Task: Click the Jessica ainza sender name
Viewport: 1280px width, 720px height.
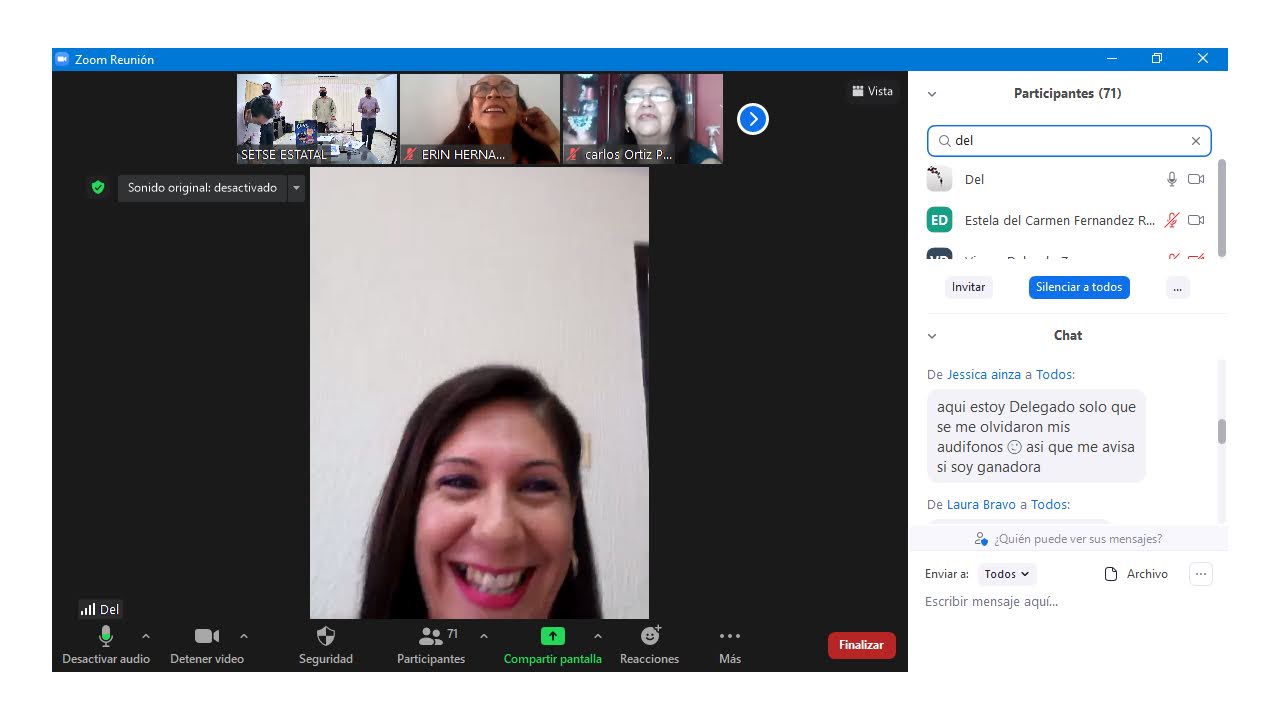Action: [x=984, y=375]
